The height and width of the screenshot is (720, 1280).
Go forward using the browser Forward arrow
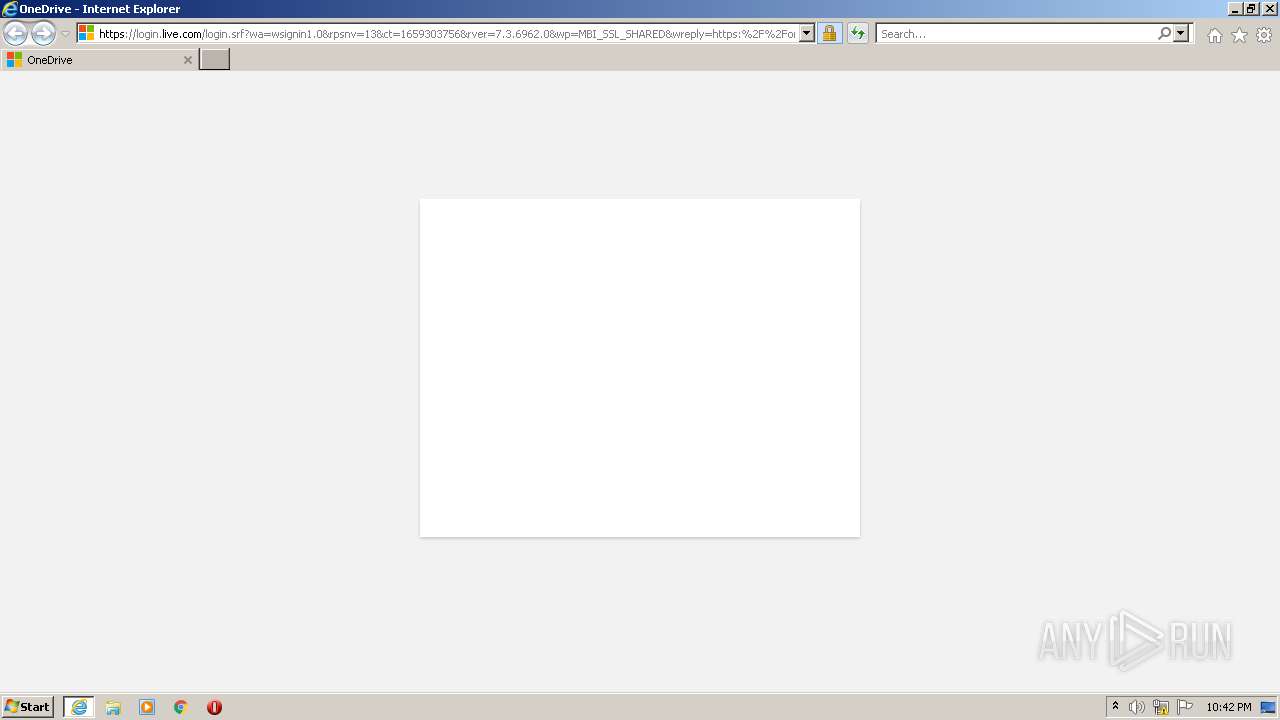[x=43, y=34]
